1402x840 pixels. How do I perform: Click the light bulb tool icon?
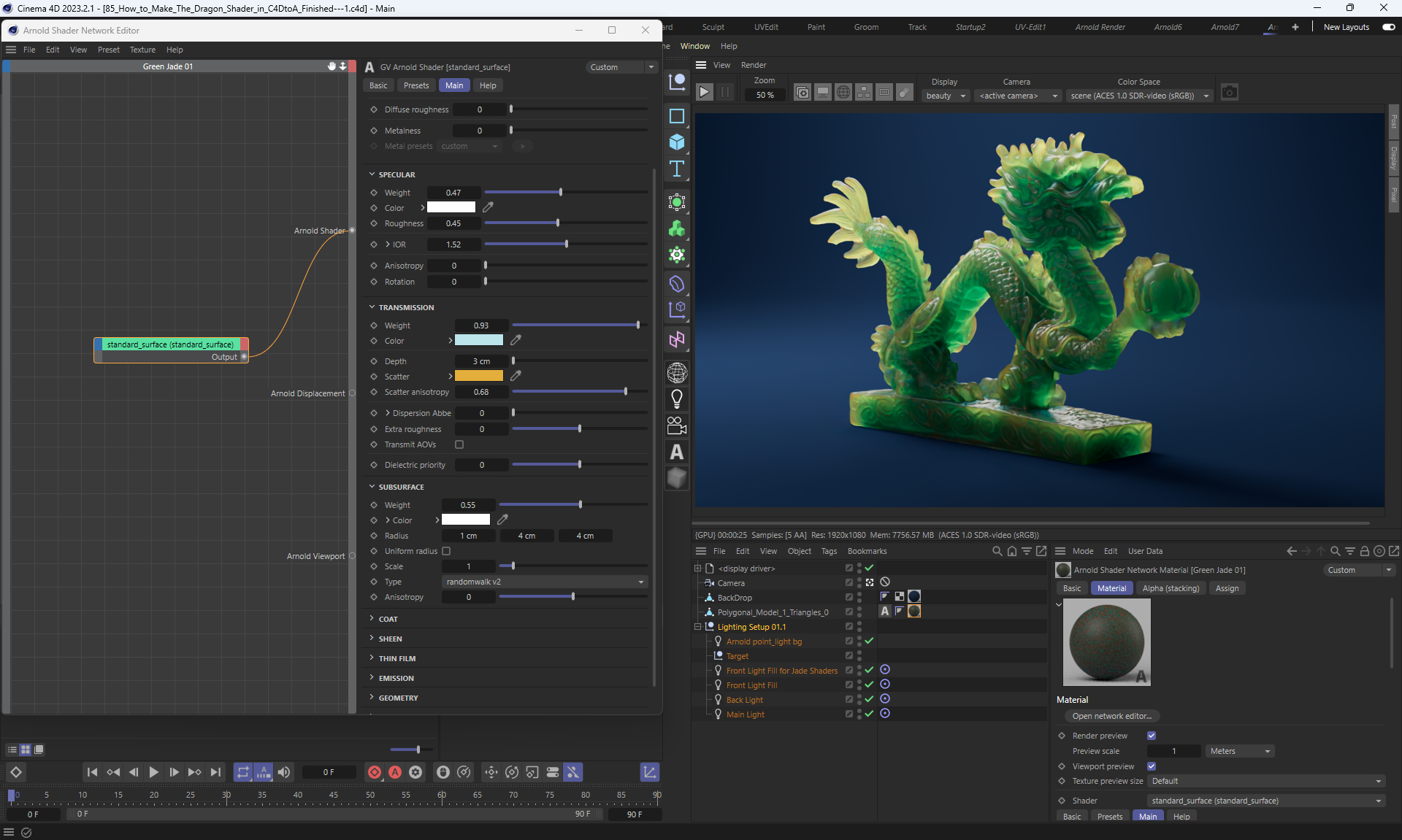tap(677, 398)
